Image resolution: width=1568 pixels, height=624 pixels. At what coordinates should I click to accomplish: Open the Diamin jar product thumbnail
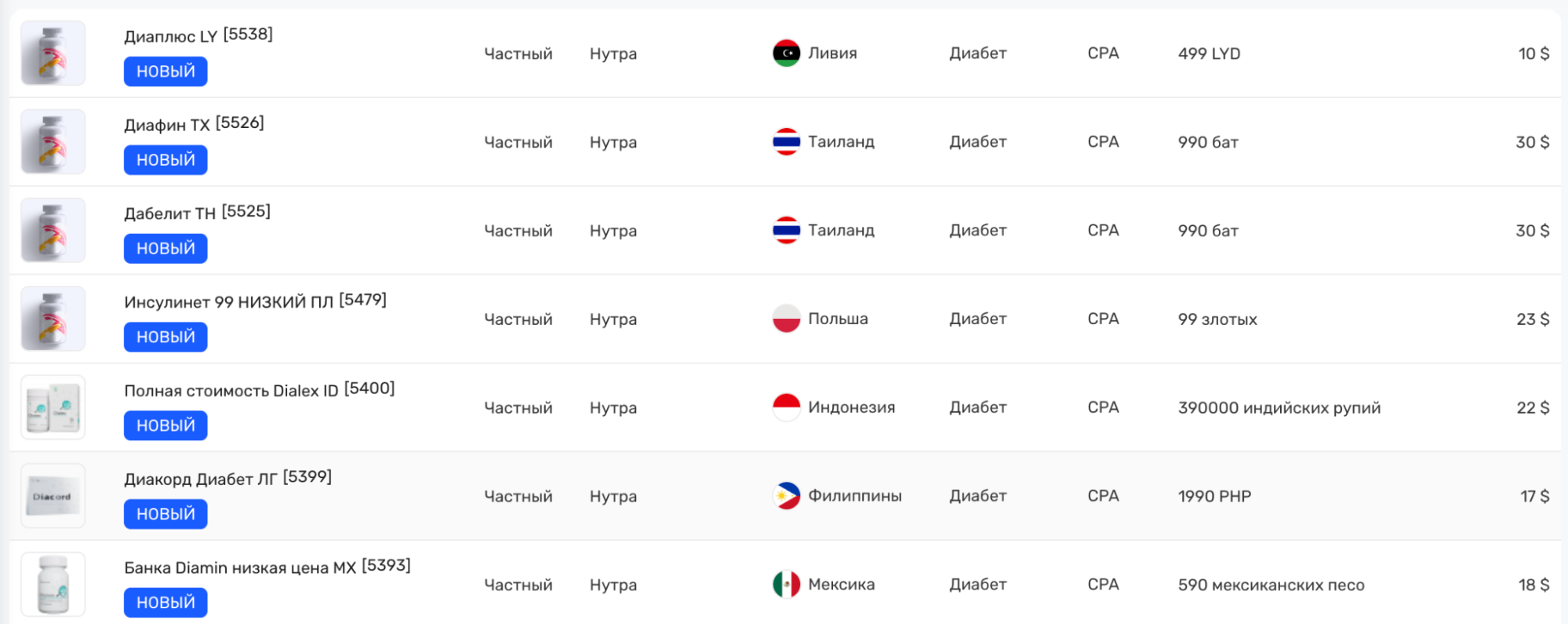pyautogui.click(x=53, y=585)
